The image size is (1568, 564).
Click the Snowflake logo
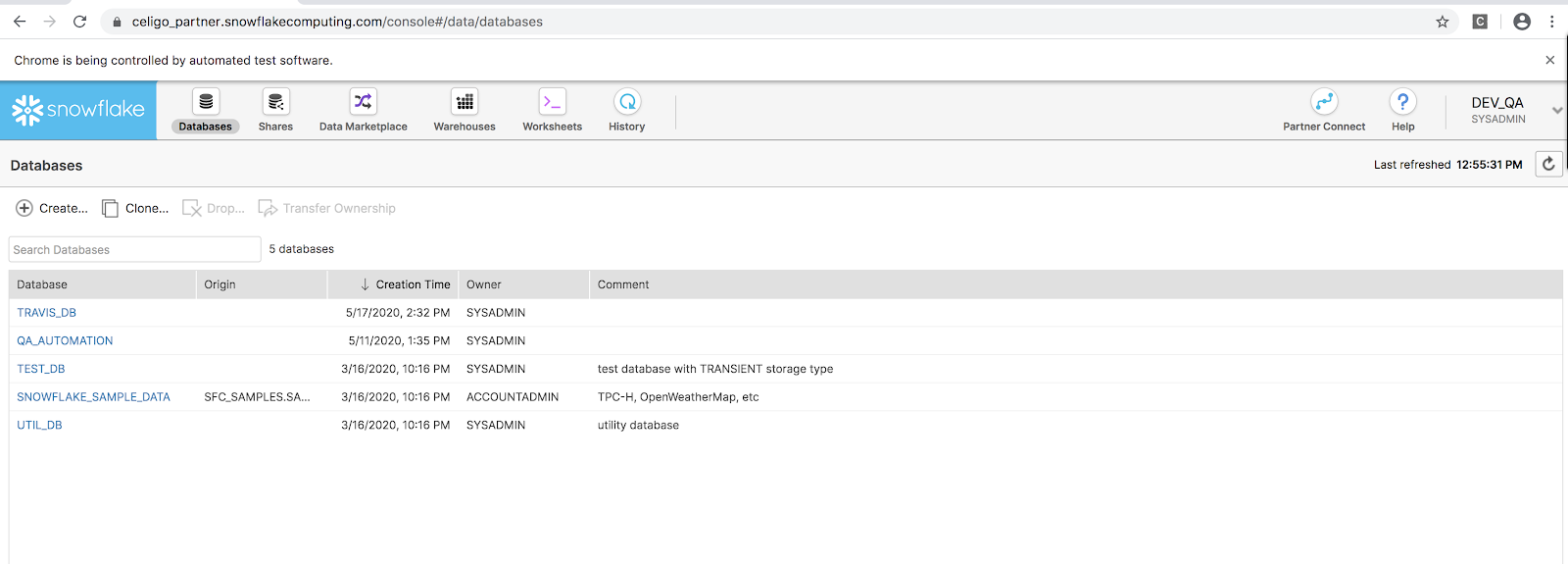[x=78, y=110]
